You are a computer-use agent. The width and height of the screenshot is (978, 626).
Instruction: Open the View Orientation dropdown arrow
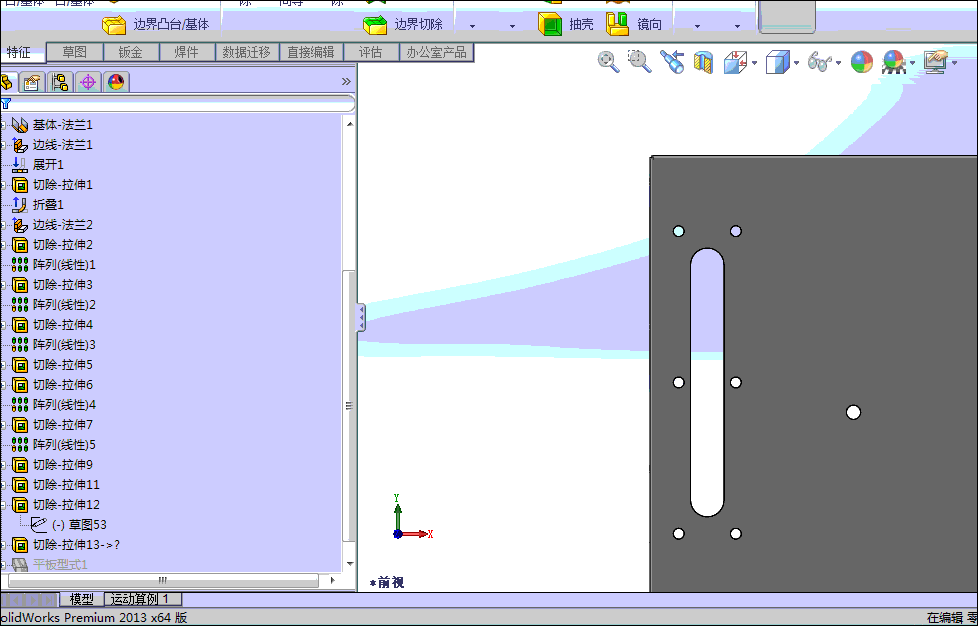(x=755, y=63)
